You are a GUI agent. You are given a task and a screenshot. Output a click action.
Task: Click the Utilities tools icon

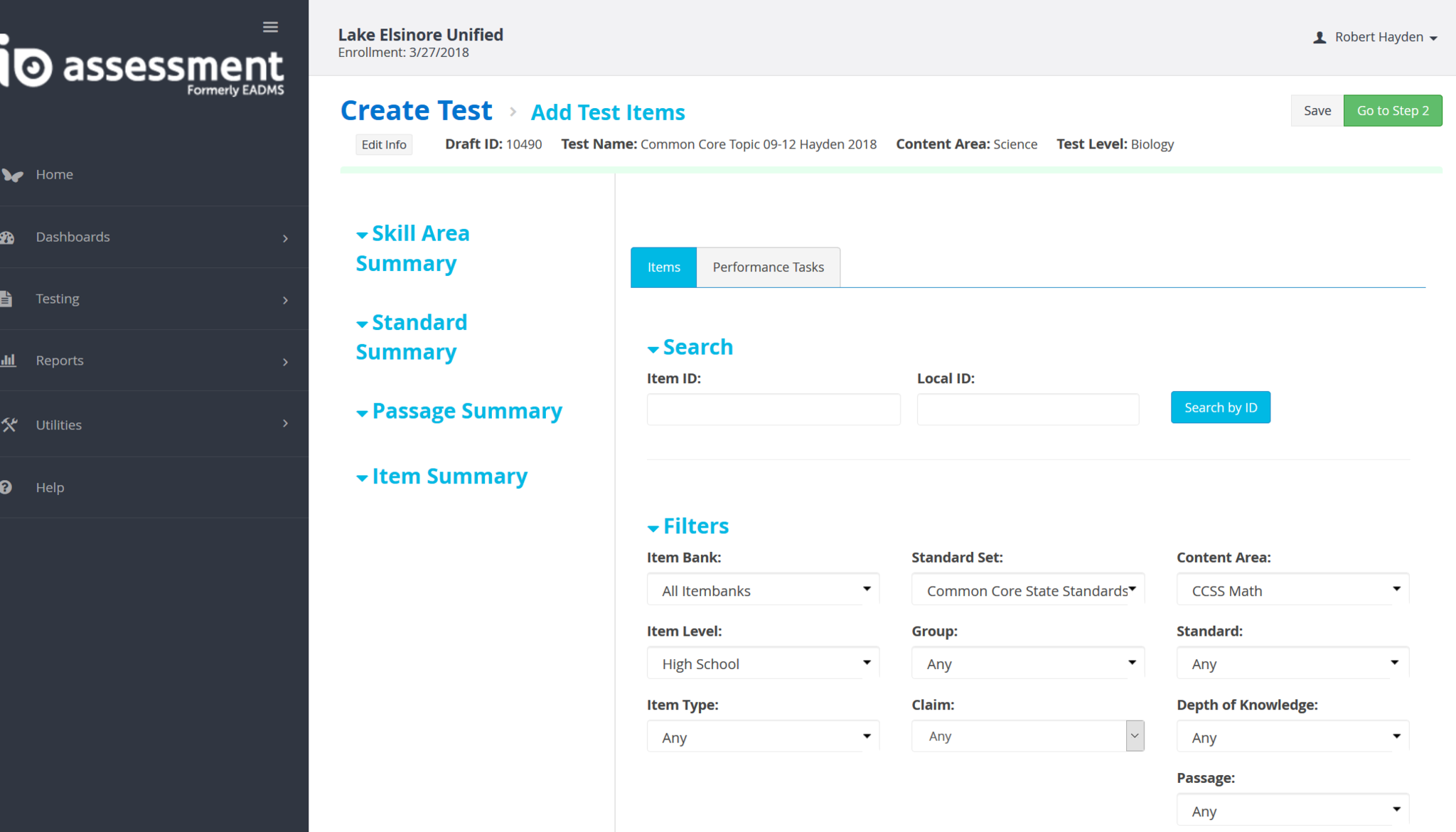coord(9,425)
